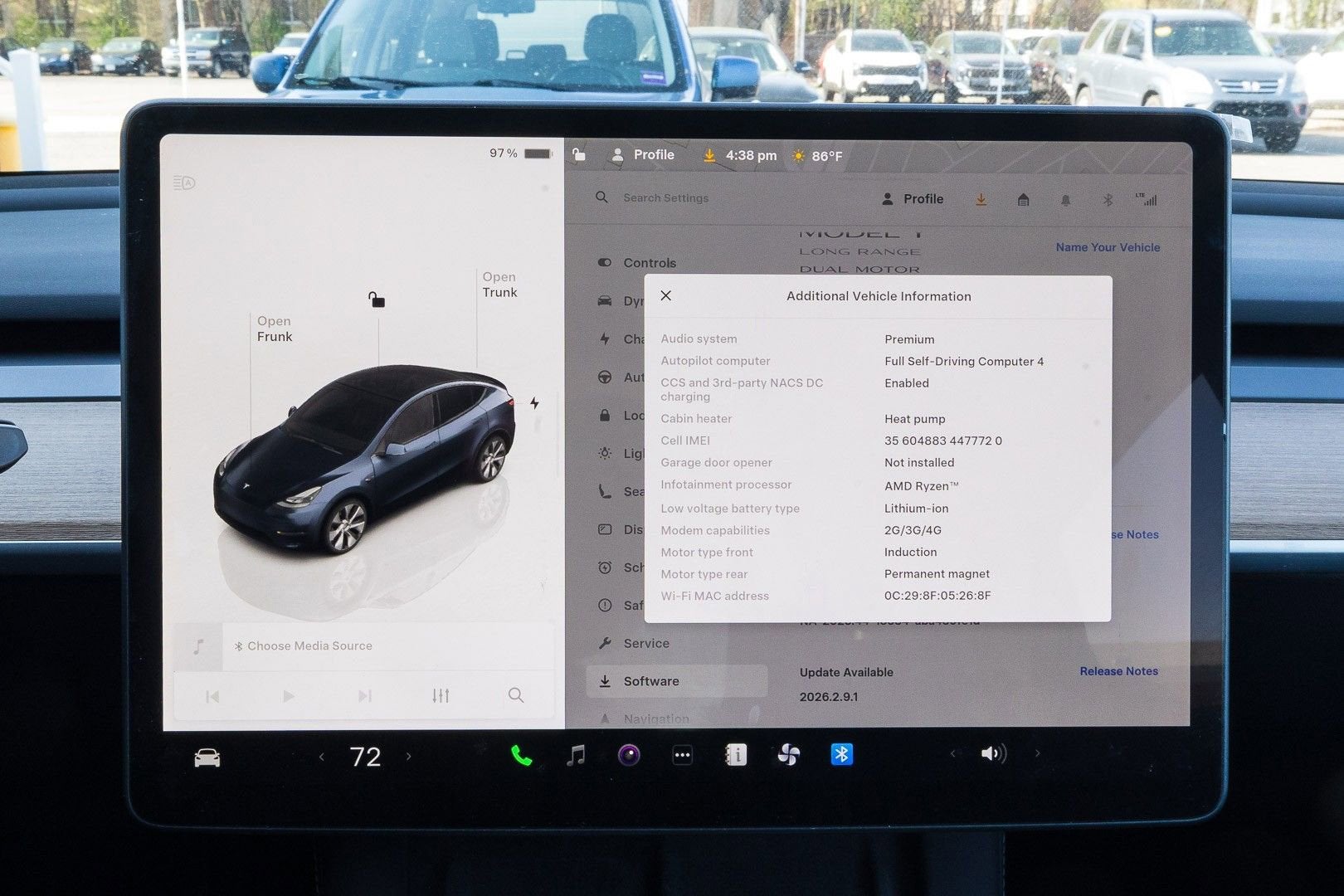Viewport: 1344px width, 896px height.
Task: Mute the speaker volume icon
Action: 992,753
